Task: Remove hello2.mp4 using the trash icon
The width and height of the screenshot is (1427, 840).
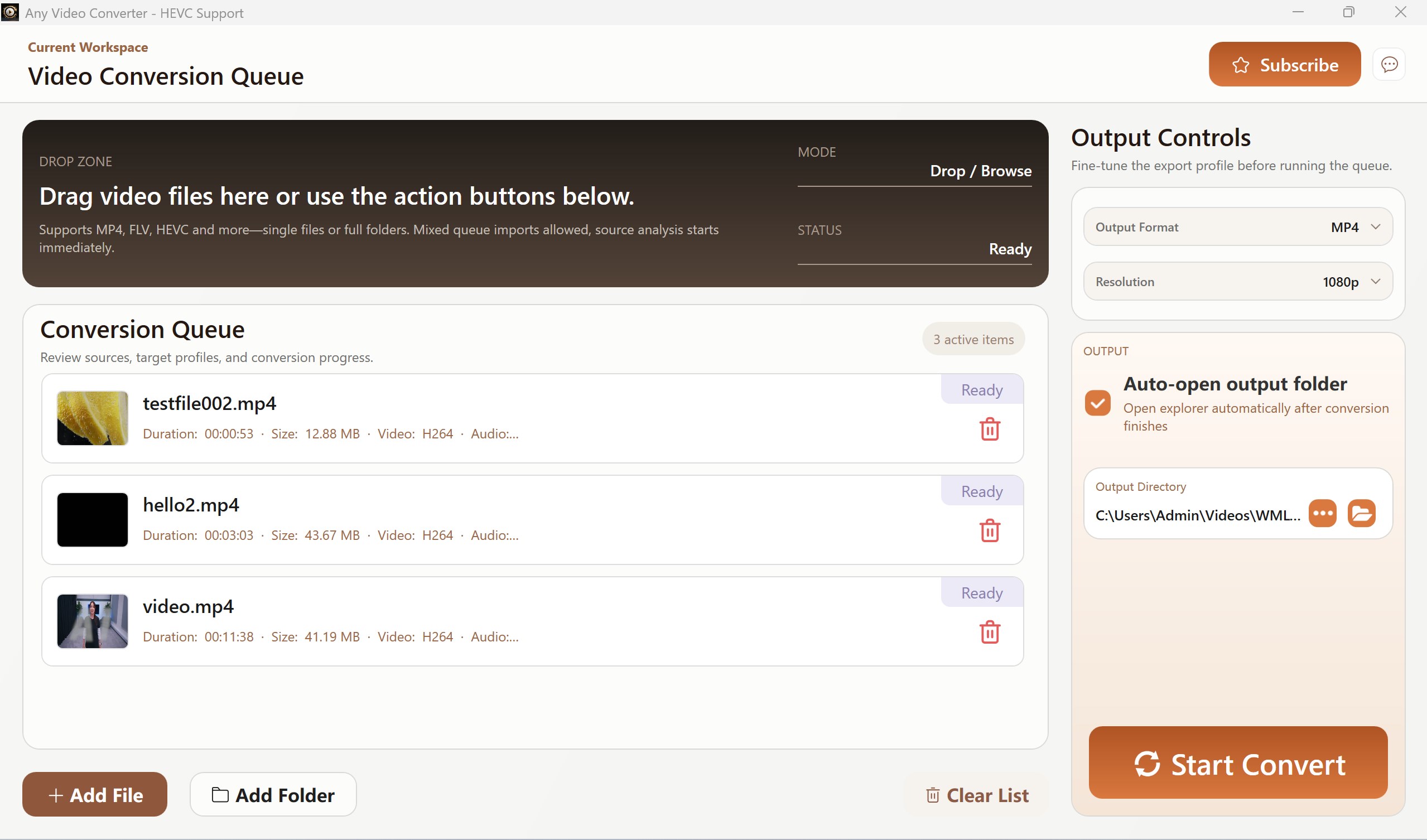Action: [989, 530]
